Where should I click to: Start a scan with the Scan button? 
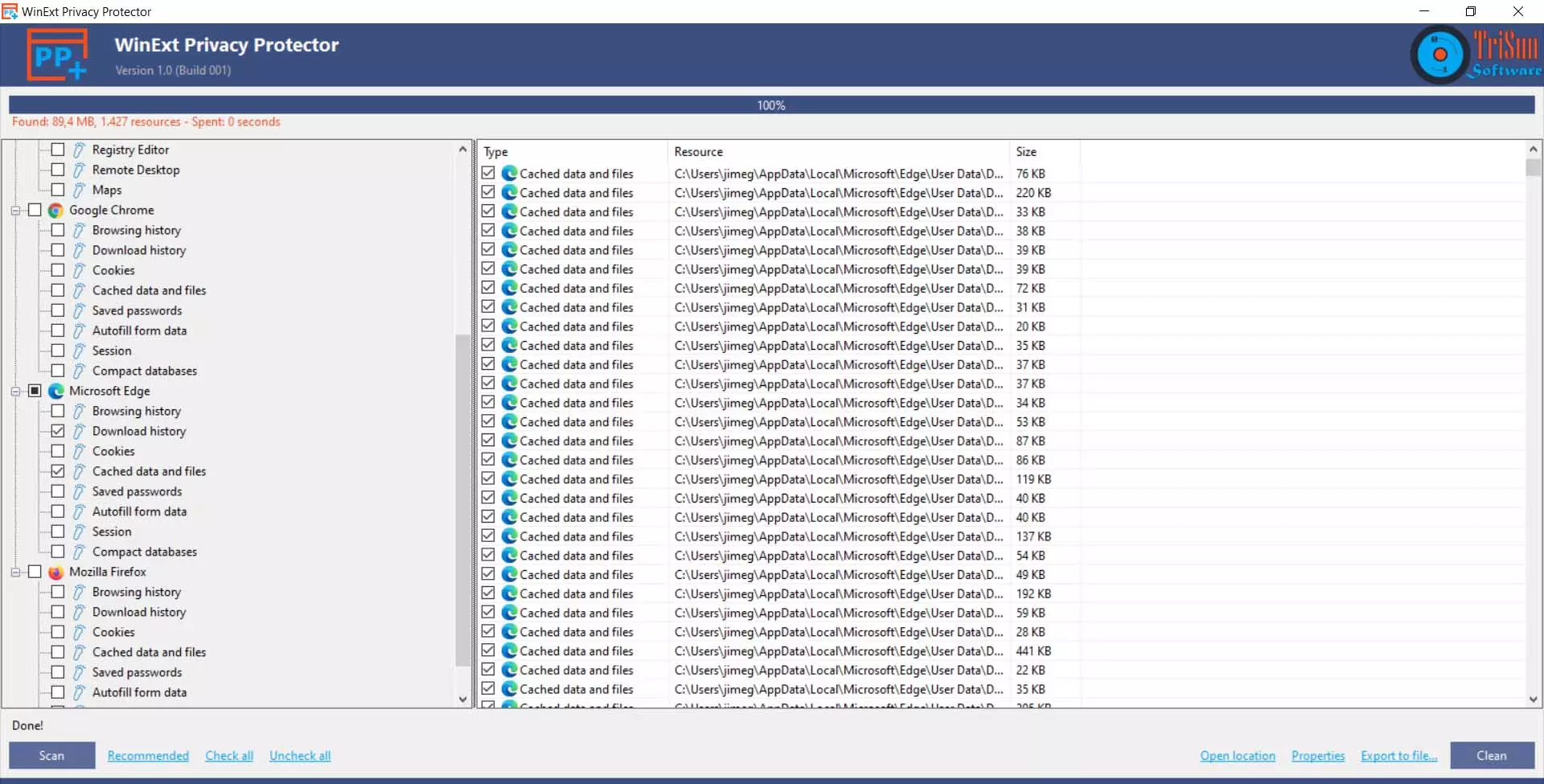(x=51, y=756)
